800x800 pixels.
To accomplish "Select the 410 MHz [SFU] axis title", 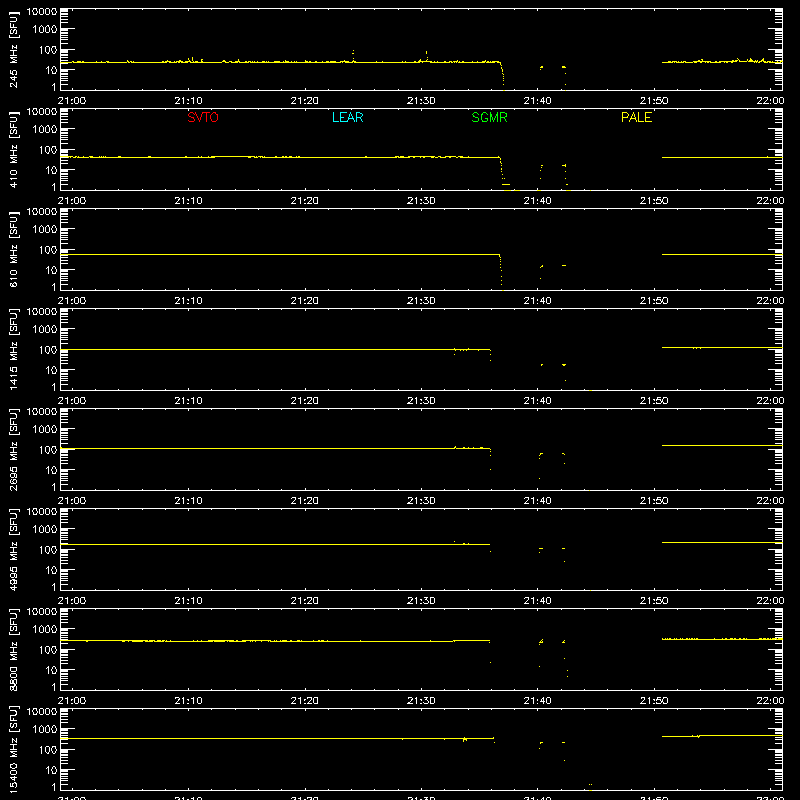I will click(14, 149).
